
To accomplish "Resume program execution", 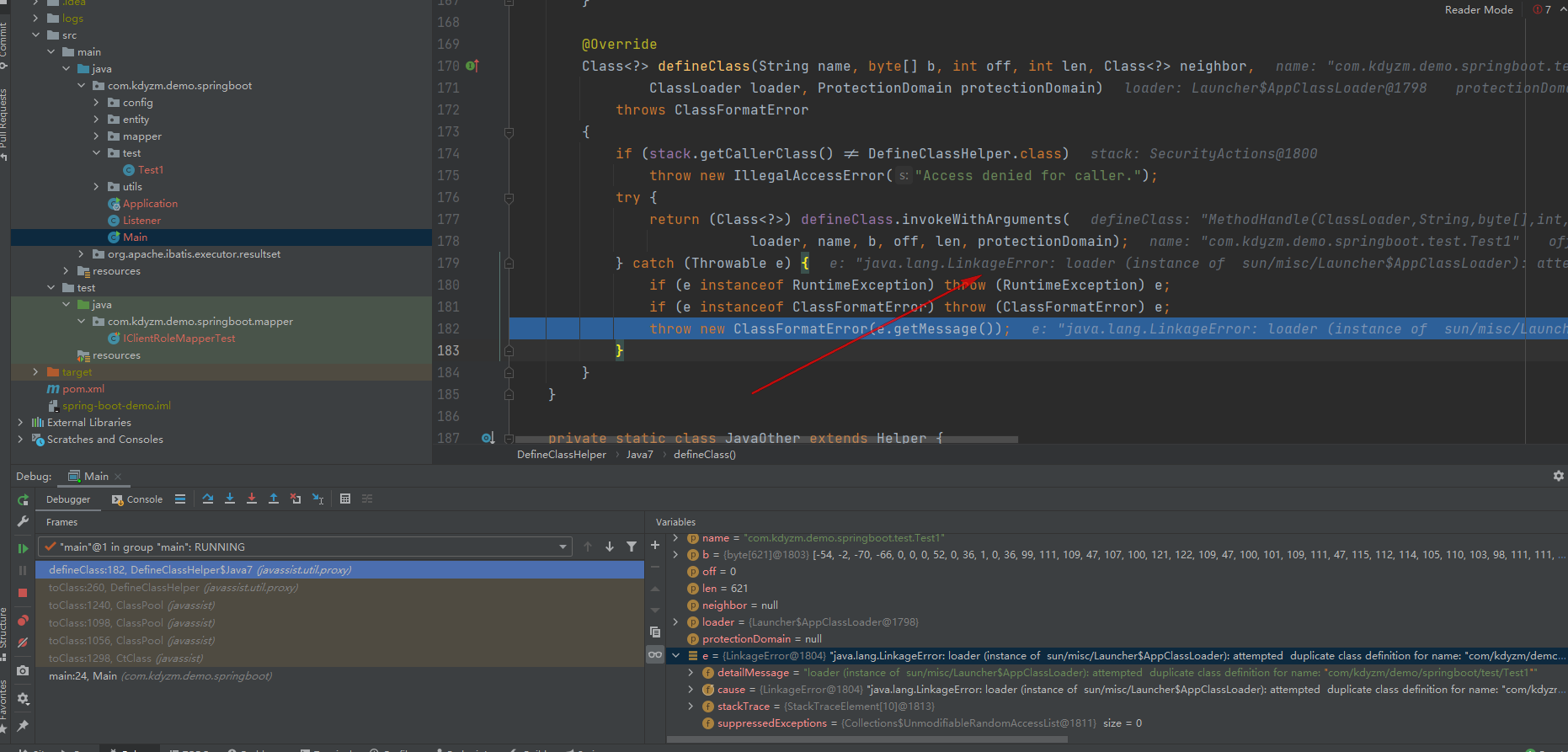I will (x=23, y=548).
